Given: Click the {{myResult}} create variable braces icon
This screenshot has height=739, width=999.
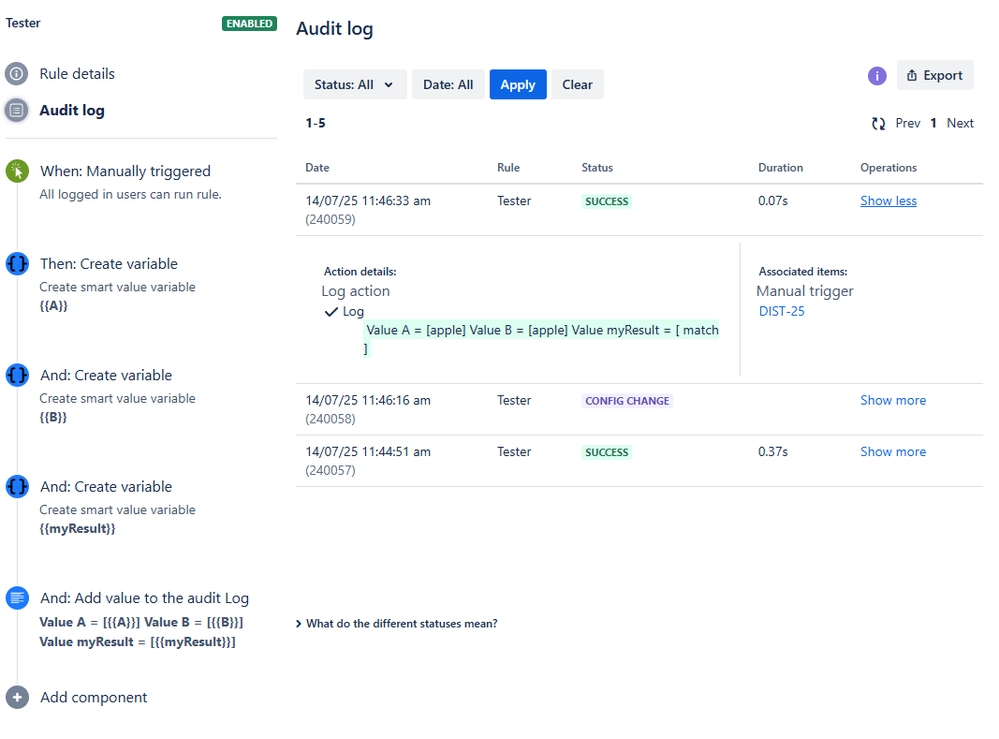Looking at the screenshot, I should pyautogui.click(x=17, y=486).
